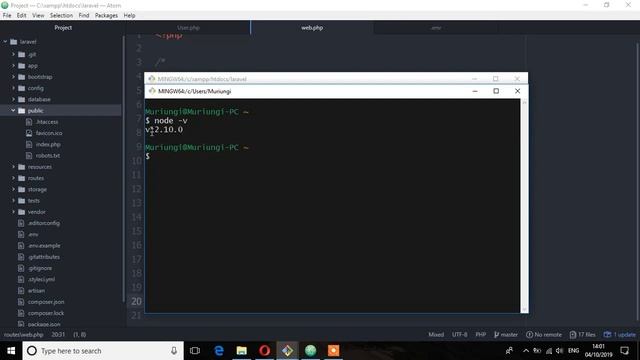Switch to the User.php tab

coord(188,28)
